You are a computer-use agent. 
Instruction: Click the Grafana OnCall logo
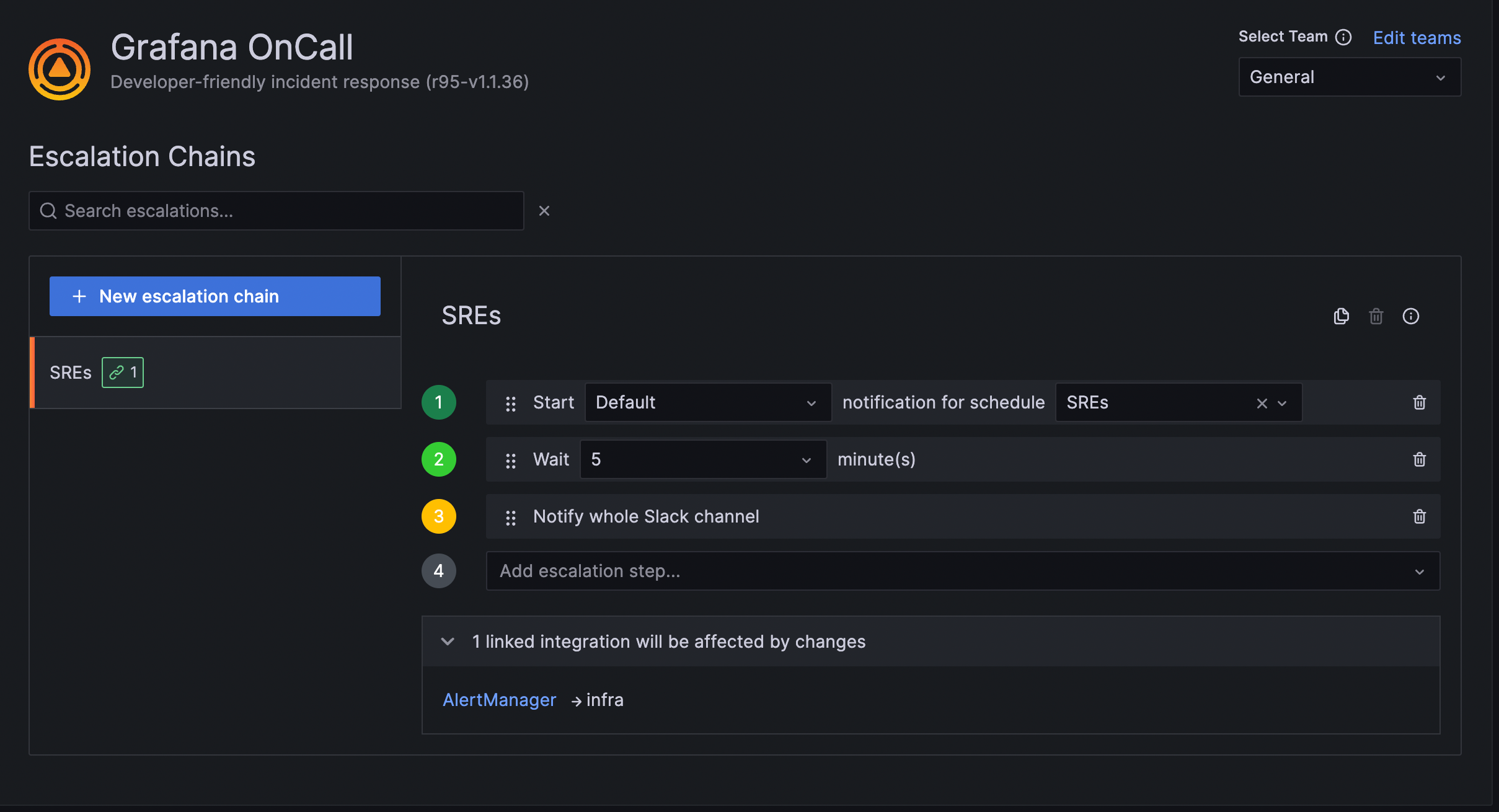coord(59,68)
